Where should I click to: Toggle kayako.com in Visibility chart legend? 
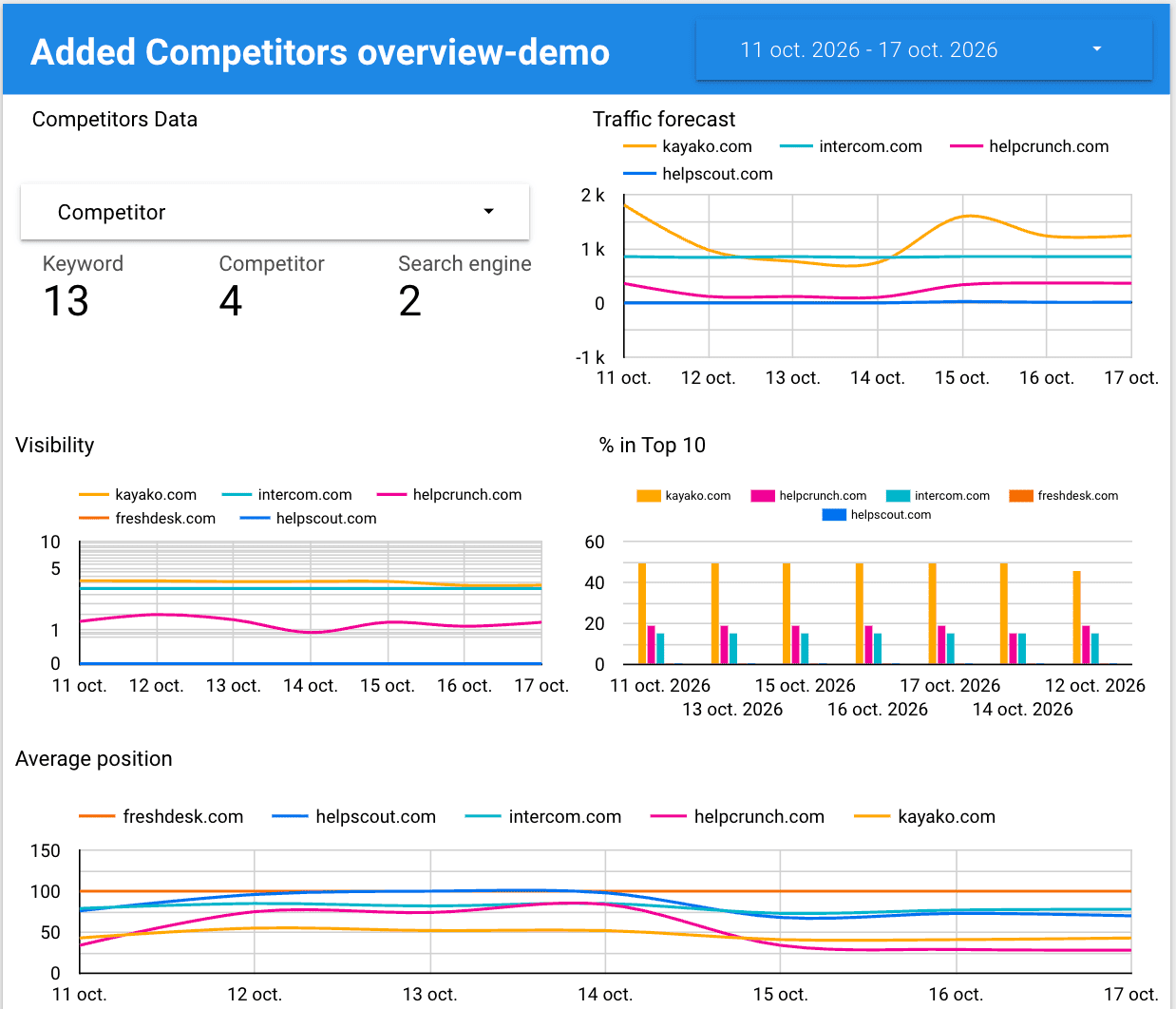pyautogui.click(x=138, y=495)
